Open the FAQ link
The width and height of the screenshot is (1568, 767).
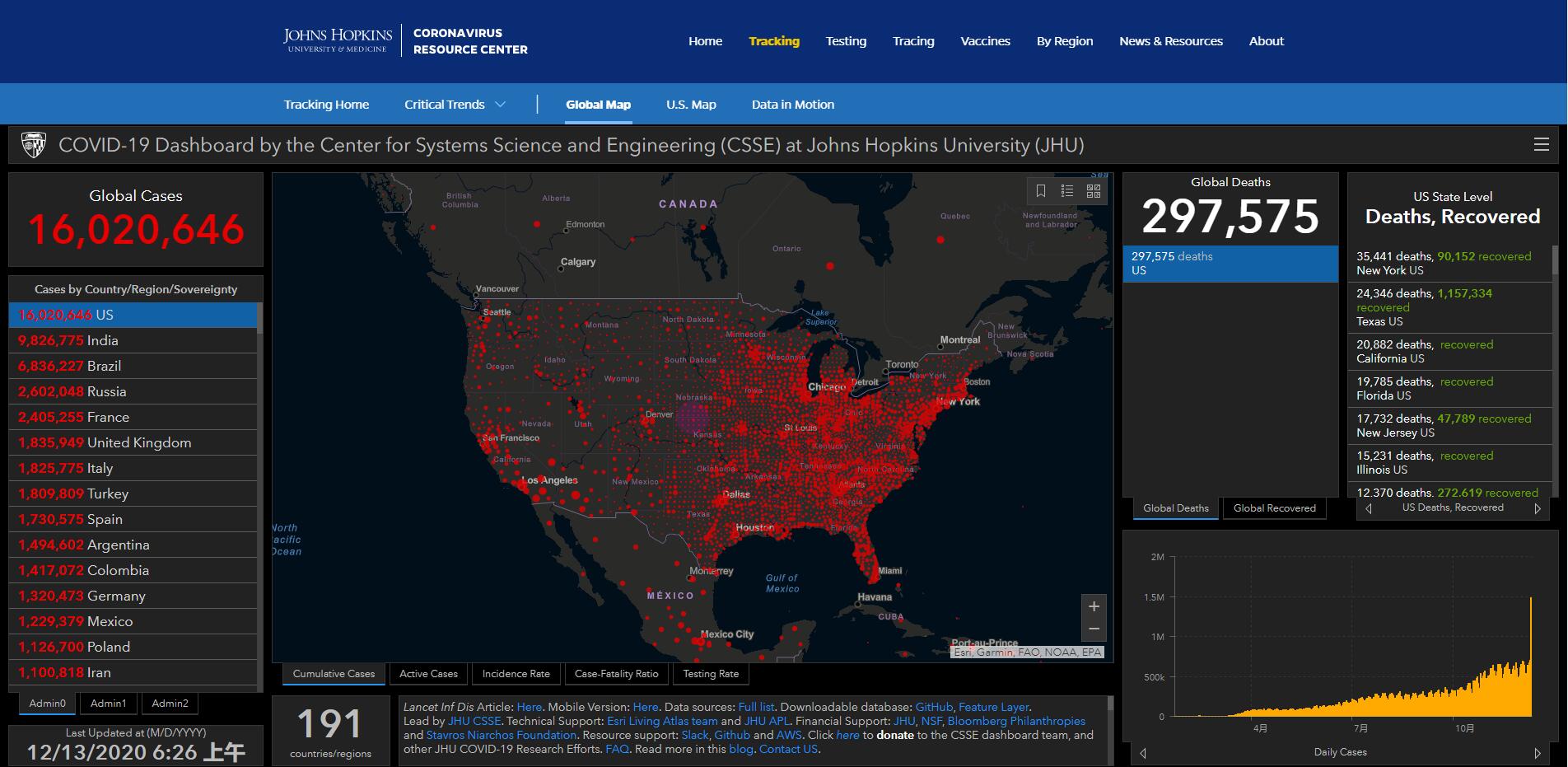pyautogui.click(x=617, y=749)
